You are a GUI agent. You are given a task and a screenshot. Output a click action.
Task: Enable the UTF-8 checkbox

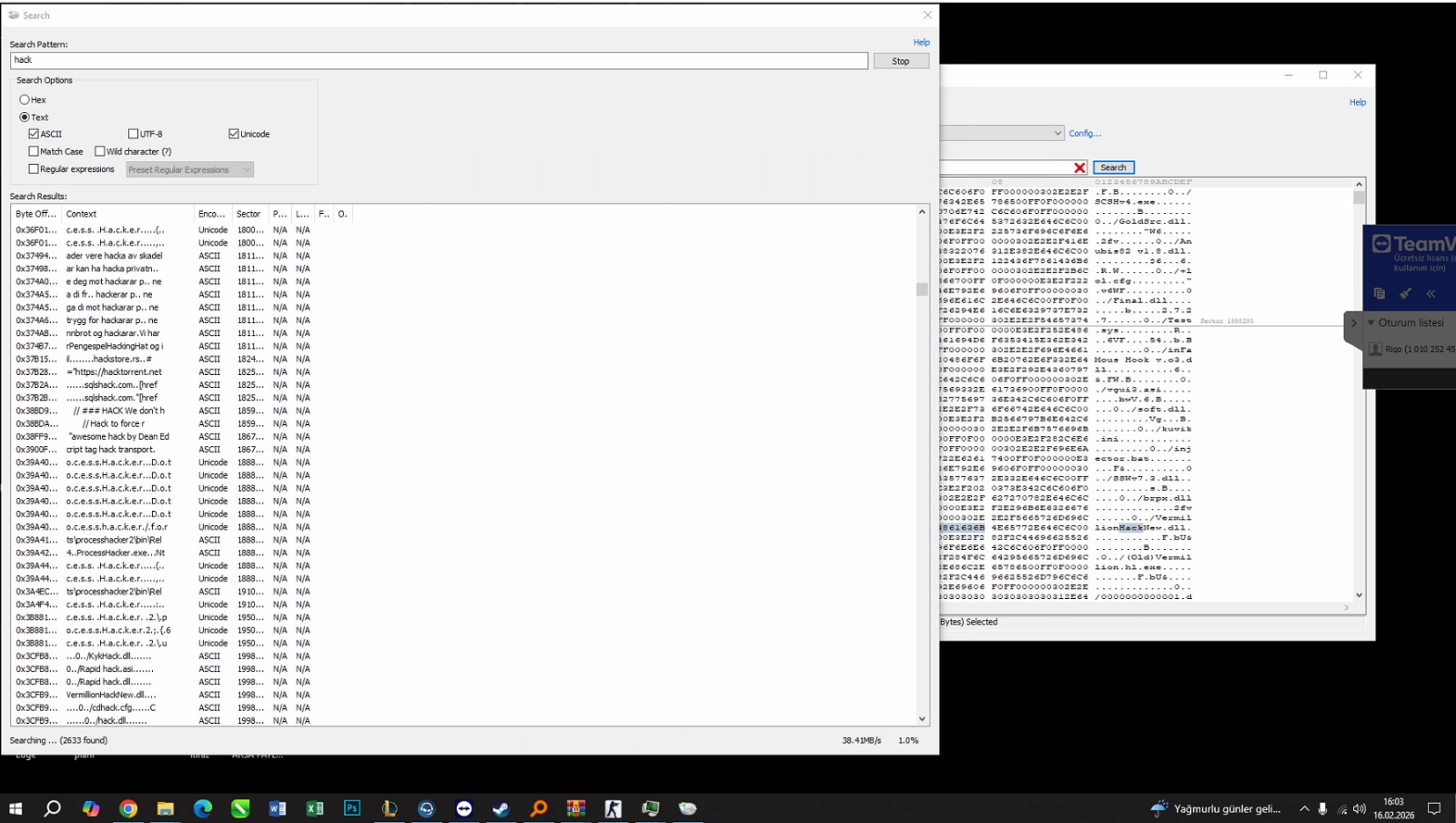pyautogui.click(x=134, y=134)
